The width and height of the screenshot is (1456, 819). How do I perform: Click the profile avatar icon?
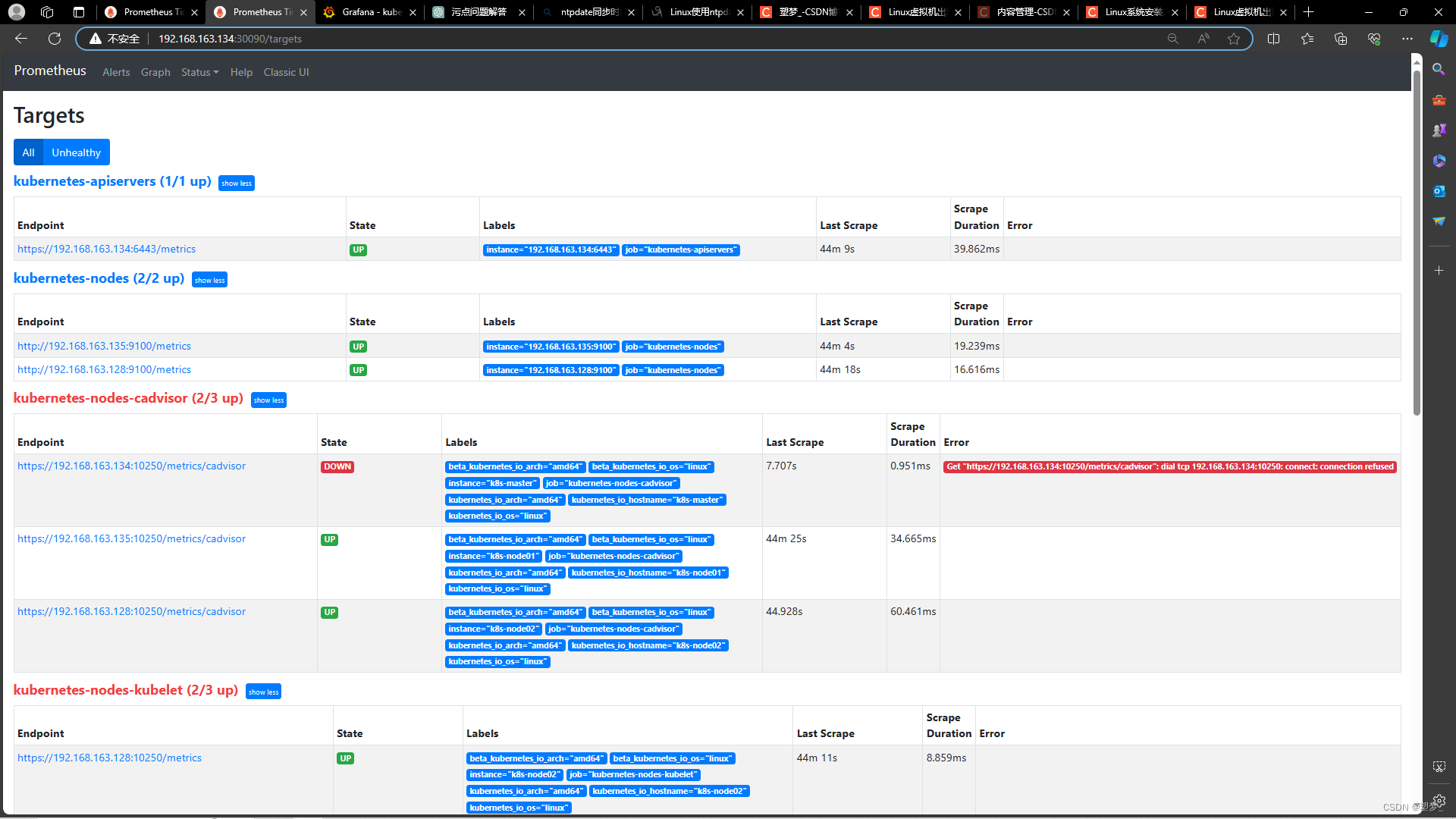point(17,12)
